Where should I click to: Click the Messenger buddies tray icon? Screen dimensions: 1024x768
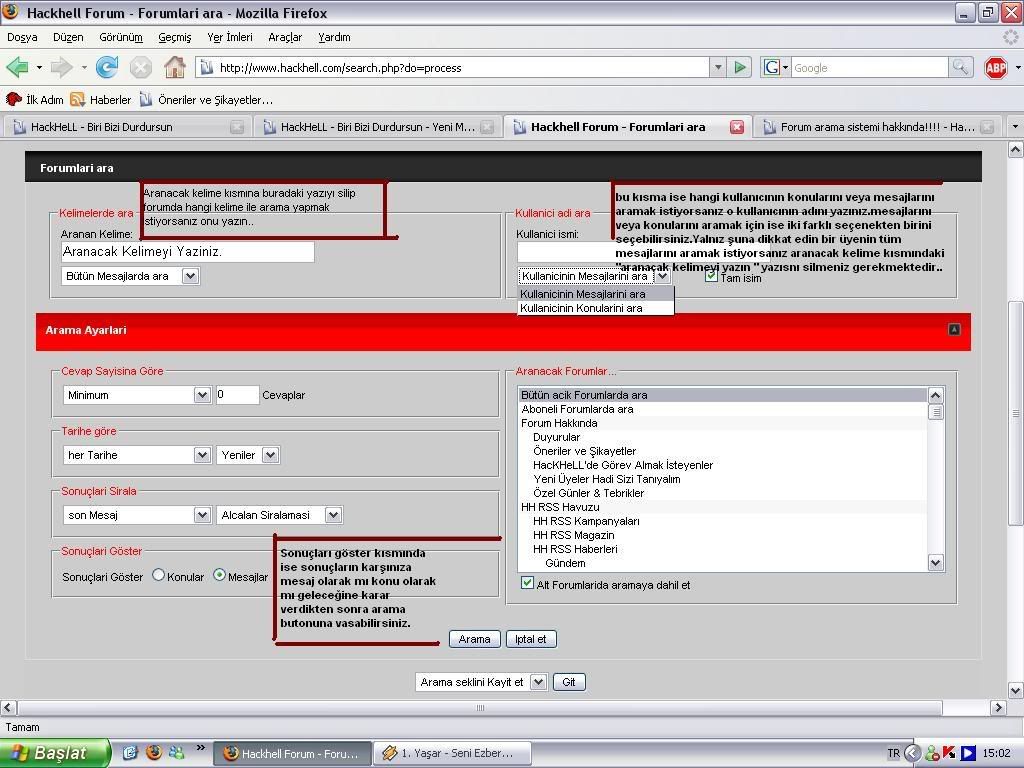tap(933, 754)
